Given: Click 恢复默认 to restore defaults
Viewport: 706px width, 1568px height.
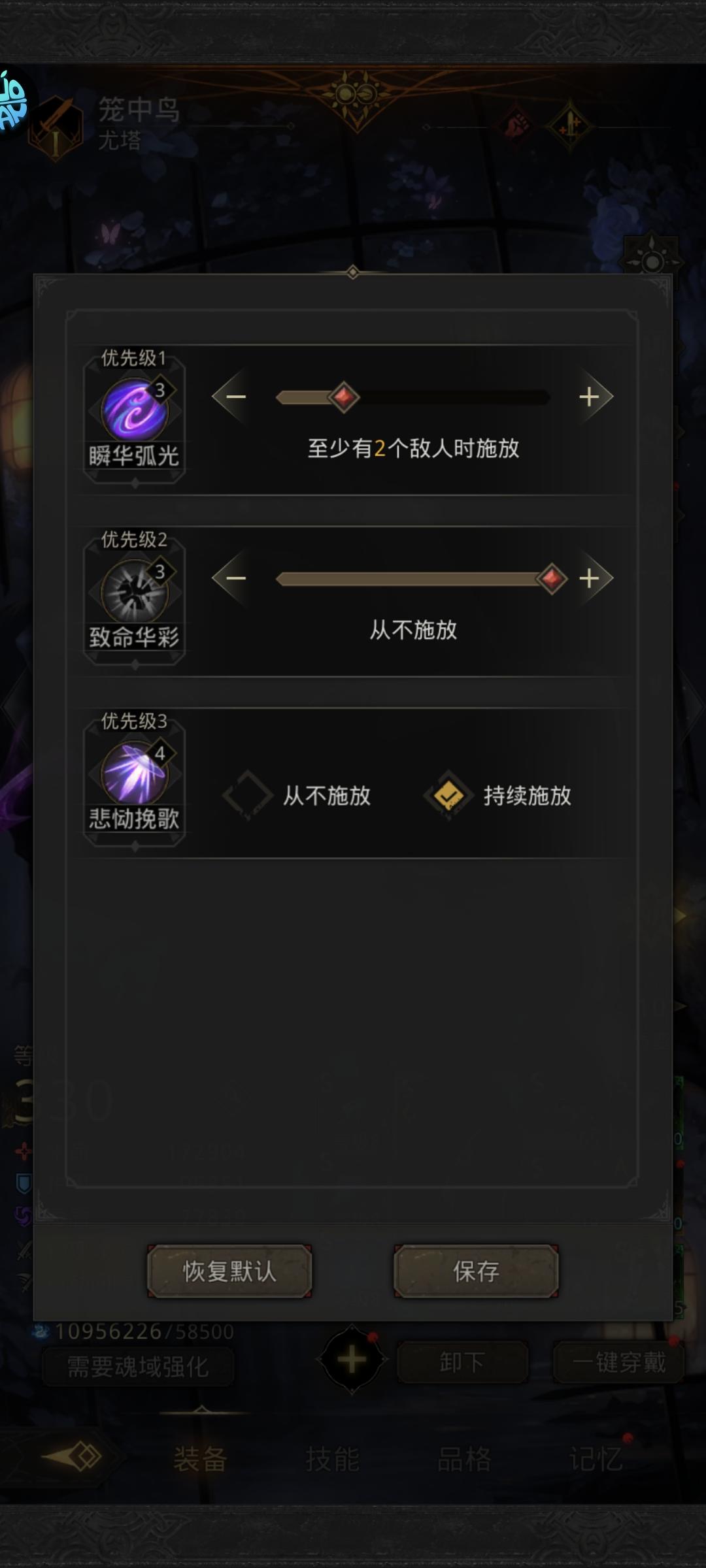Looking at the screenshot, I should [229, 1271].
